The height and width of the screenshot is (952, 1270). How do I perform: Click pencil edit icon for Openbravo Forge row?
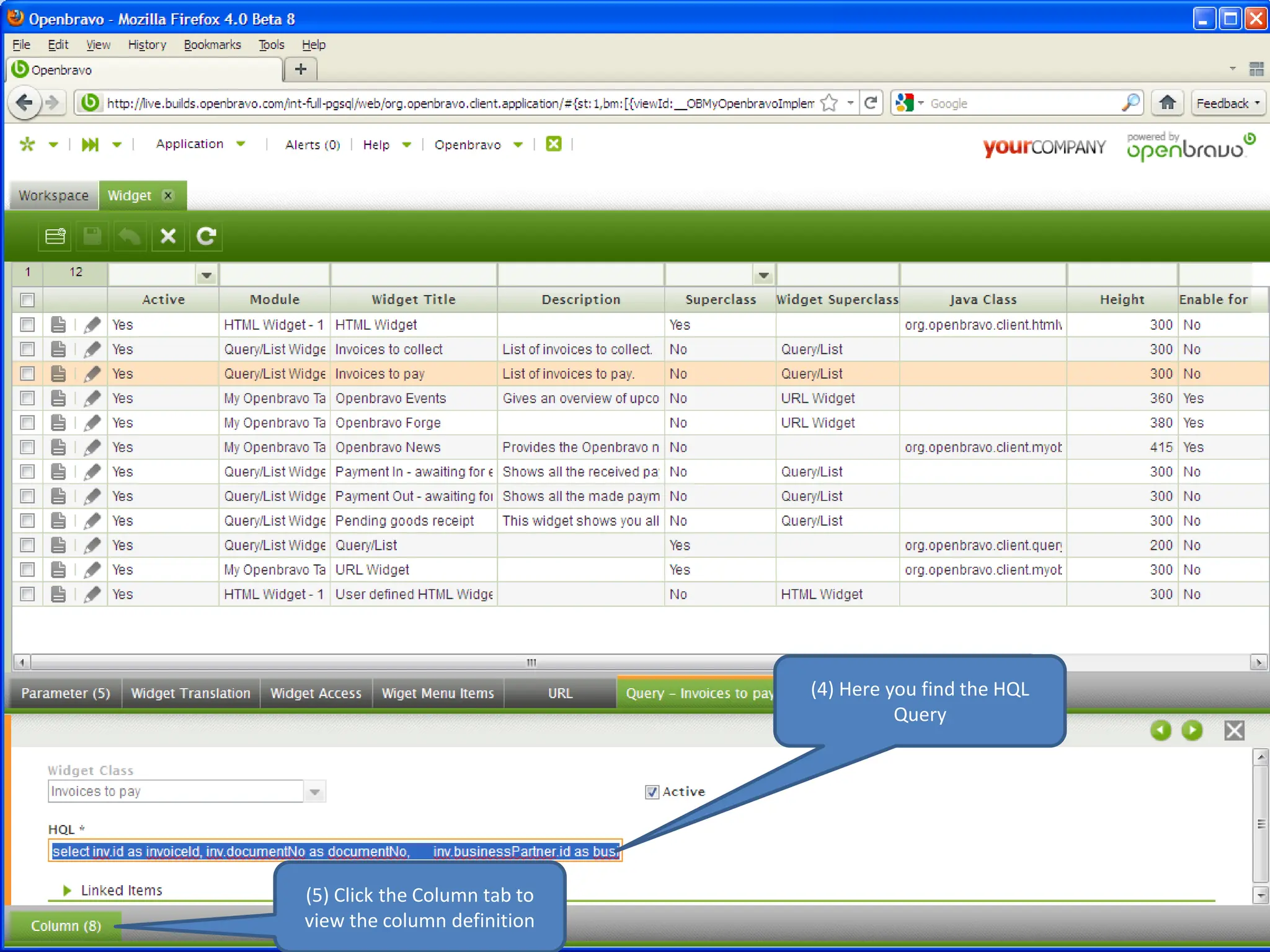(92, 423)
